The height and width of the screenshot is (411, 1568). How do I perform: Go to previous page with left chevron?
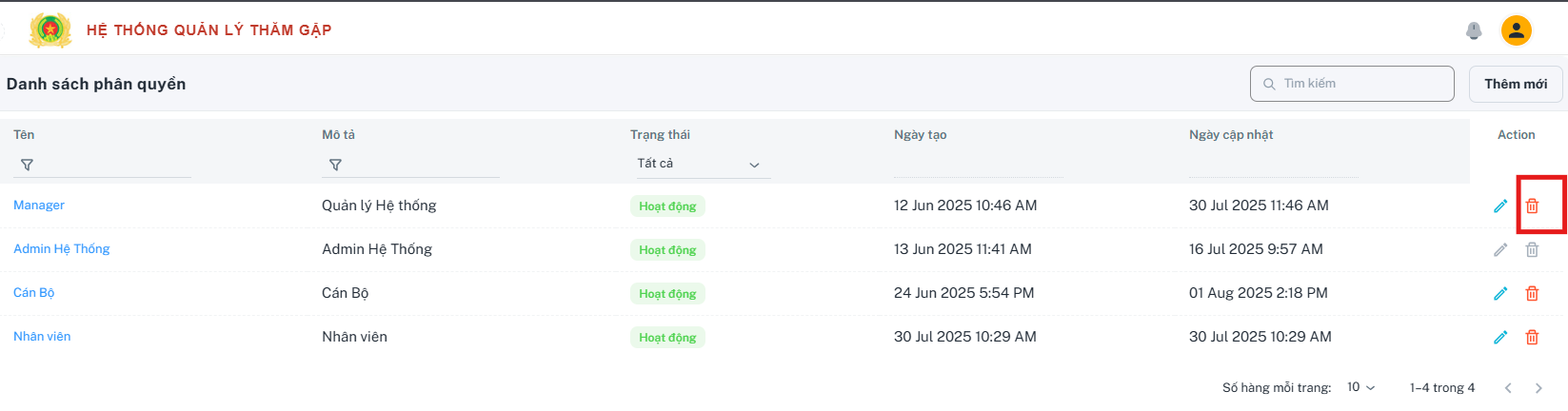(x=1508, y=388)
